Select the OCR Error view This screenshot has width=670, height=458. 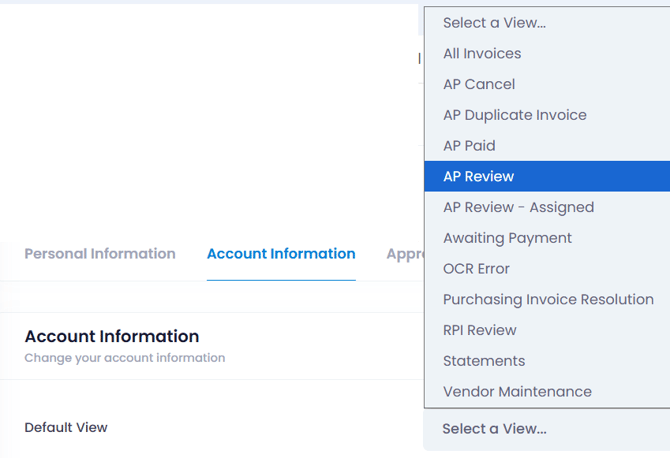click(476, 269)
